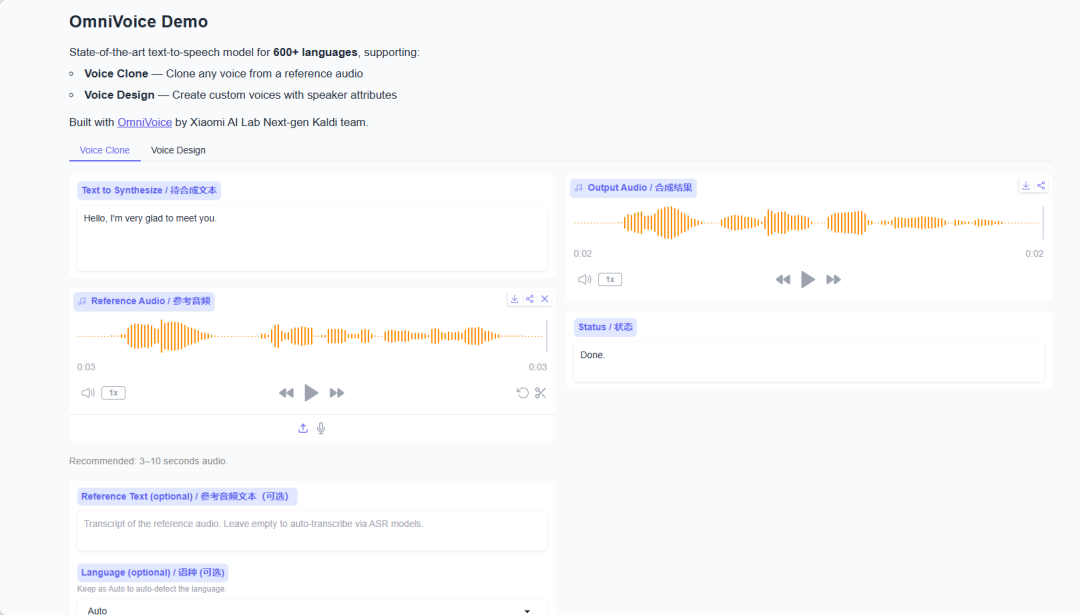Open the Language Auto dropdown
1080x615 pixels.
point(312,610)
